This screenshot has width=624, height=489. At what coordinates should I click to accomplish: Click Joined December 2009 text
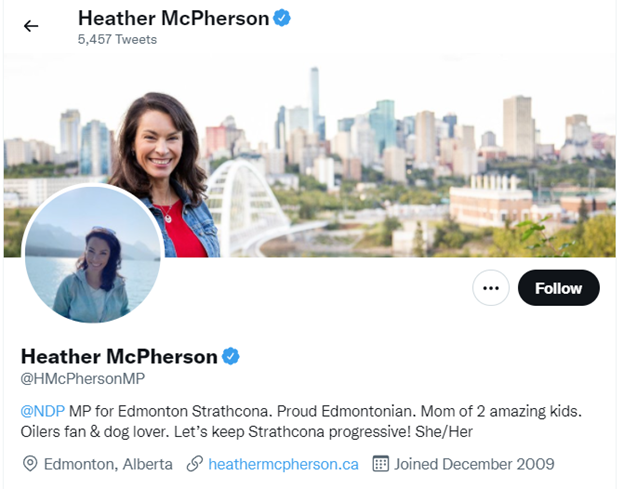tap(474, 464)
